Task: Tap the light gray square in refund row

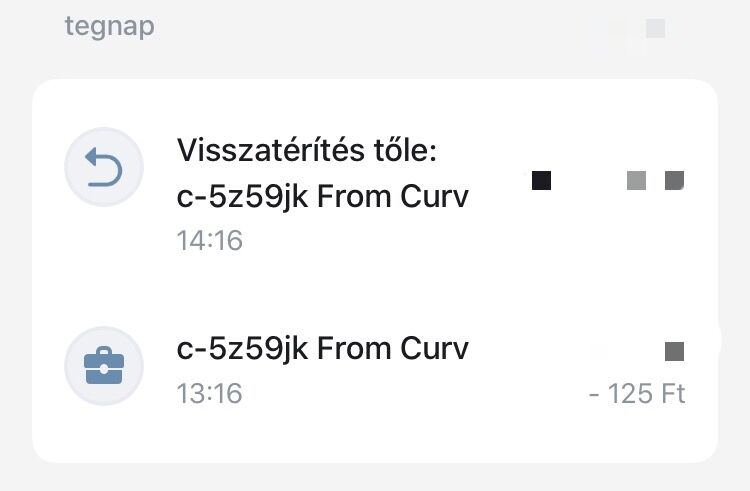Action: tap(636, 180)
